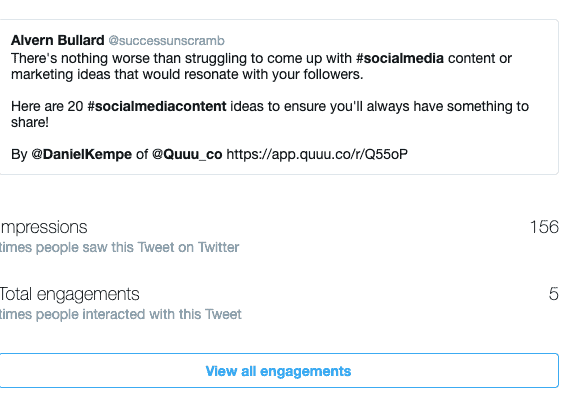Click the 'marketing ideas that would resonate' line
Screen dimensions: 570x396
click(x=187, y=74)
